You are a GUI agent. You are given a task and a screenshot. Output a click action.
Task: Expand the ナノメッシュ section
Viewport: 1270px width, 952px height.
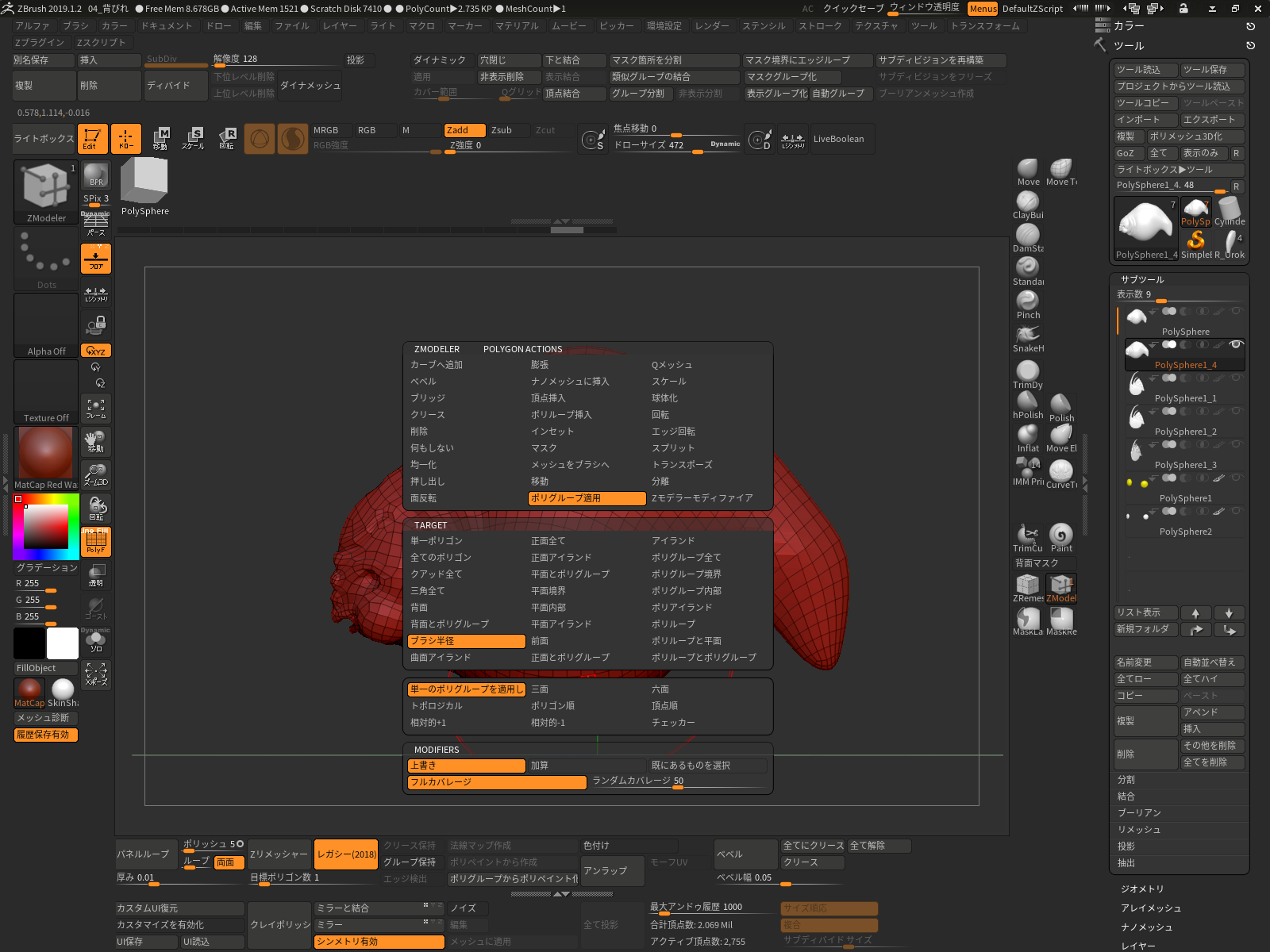point(1147,927)
